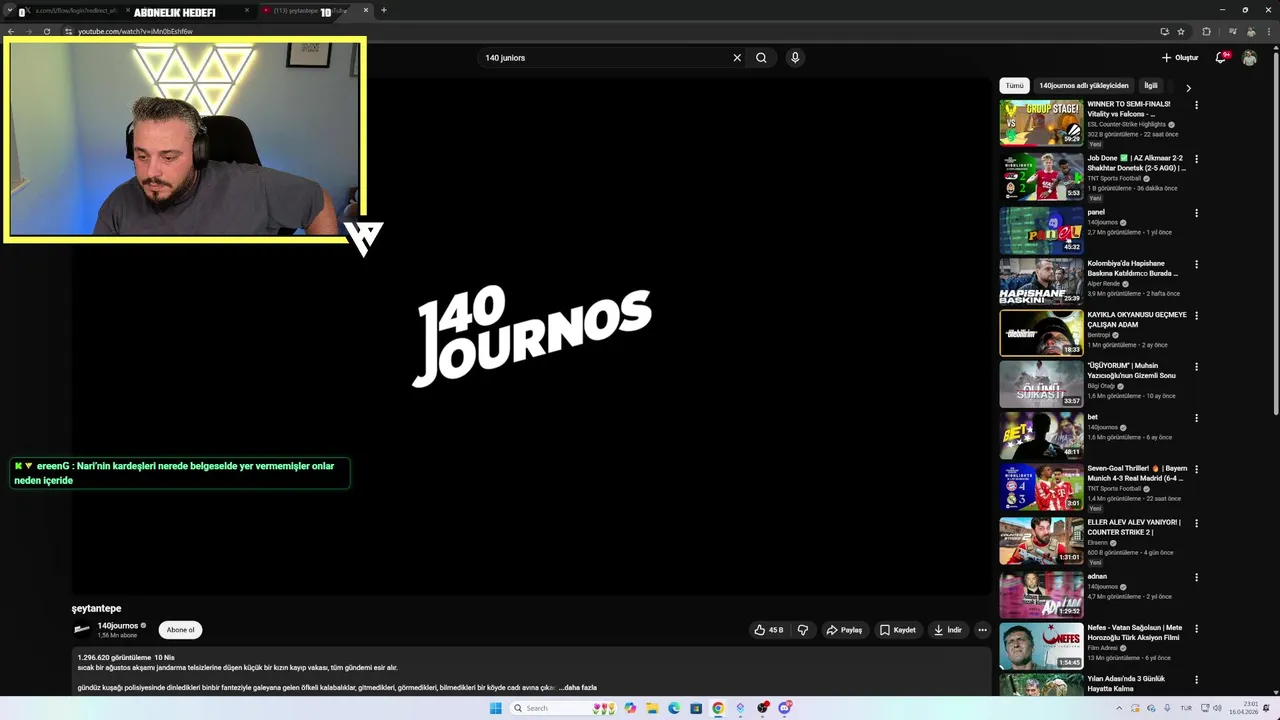Open YouTube notifications bell
1280x720 pixels.
[x=1220, y=58]
